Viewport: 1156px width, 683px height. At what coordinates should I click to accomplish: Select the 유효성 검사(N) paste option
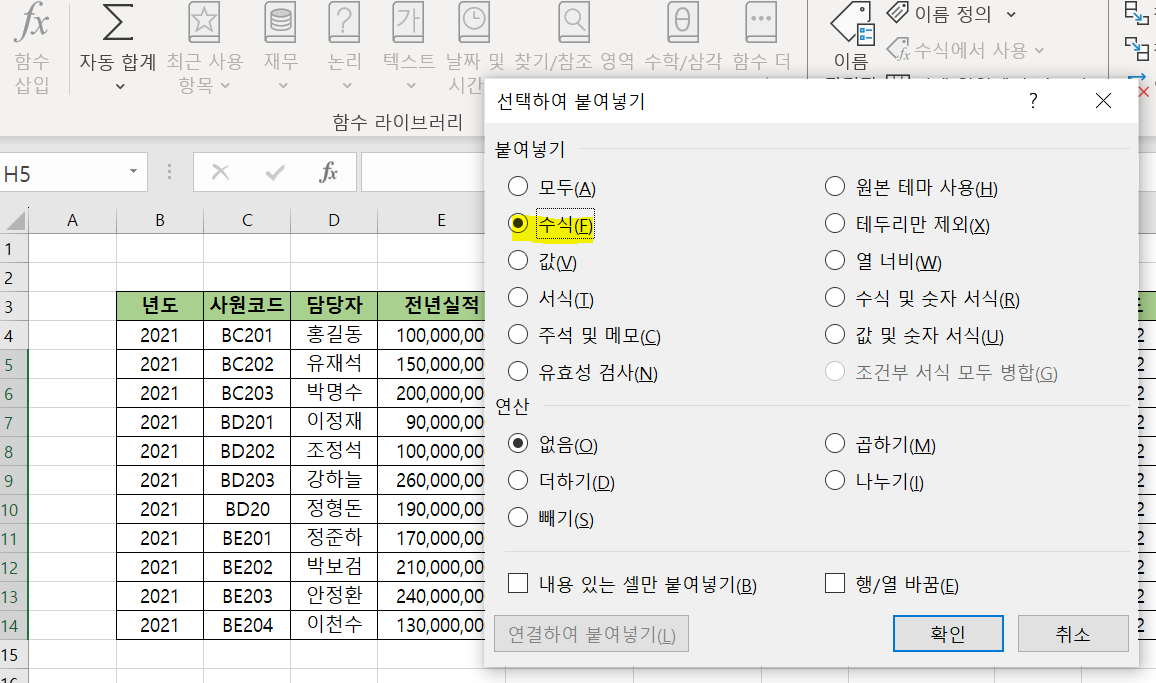pos(583,372)
